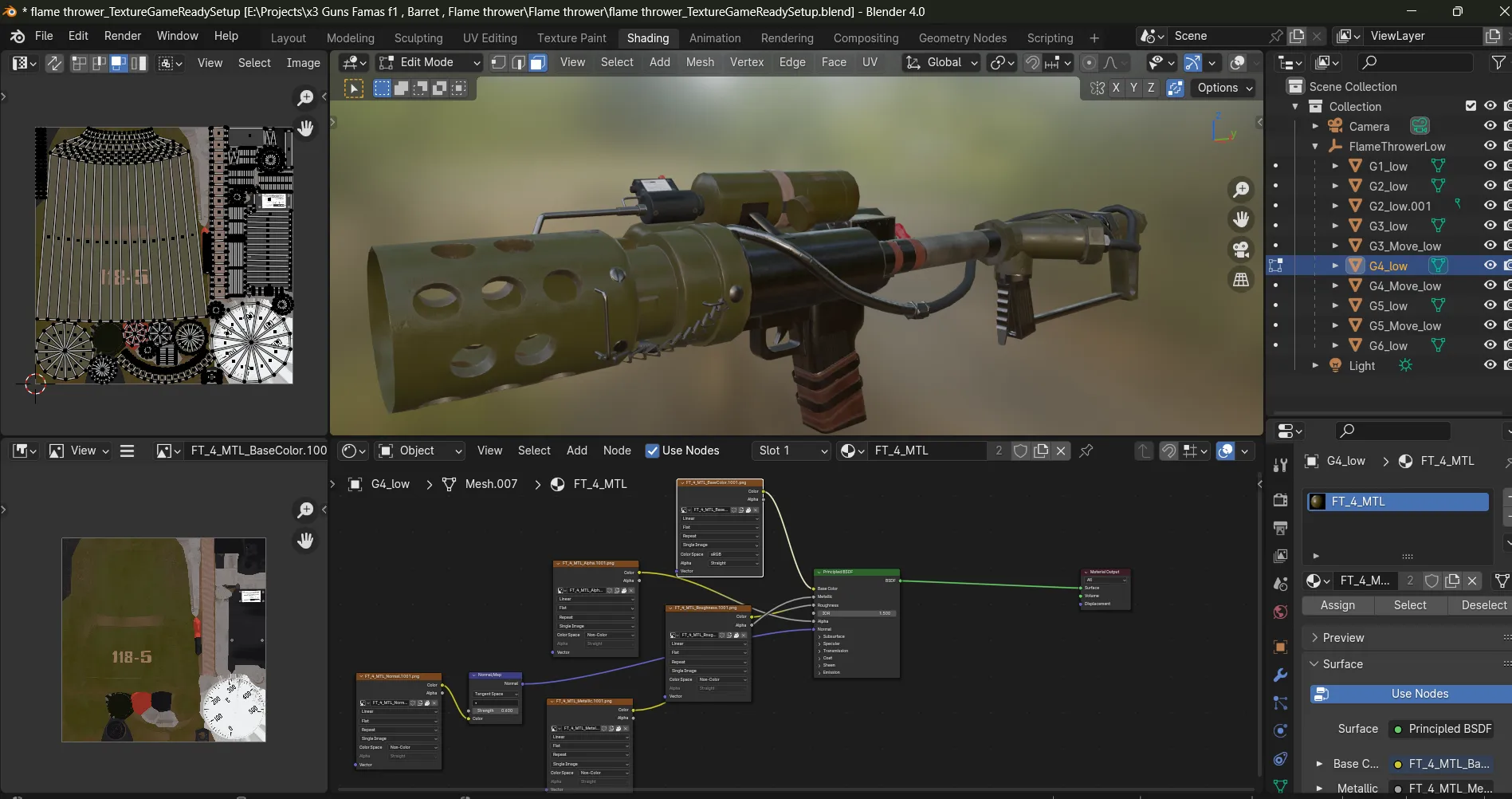This screenshot has width=1512, height=799.
Task: Click the camera view icon in viewport
Action: tap(1241, 250)
